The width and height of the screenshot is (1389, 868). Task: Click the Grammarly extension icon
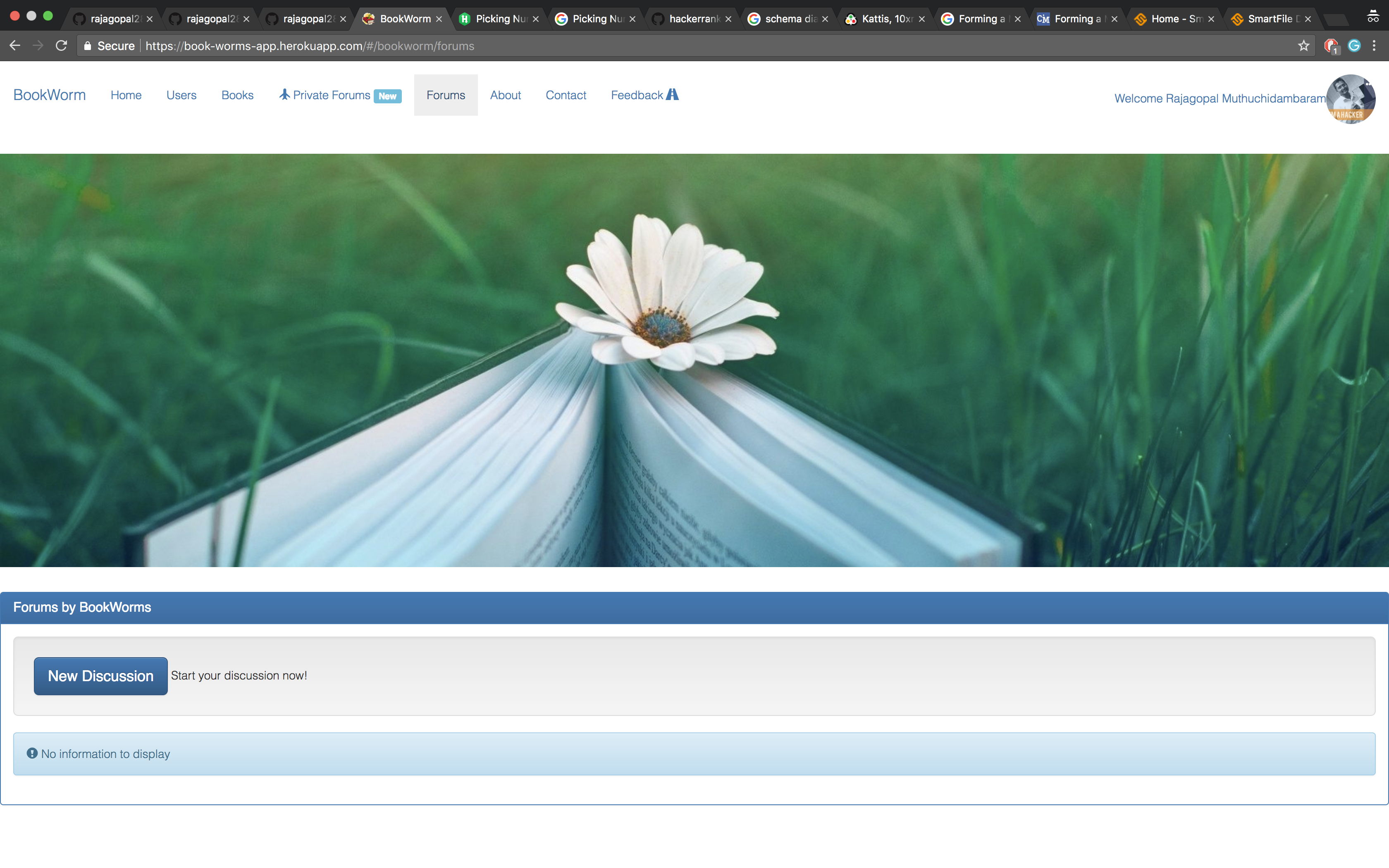(x=1354, y=46)
